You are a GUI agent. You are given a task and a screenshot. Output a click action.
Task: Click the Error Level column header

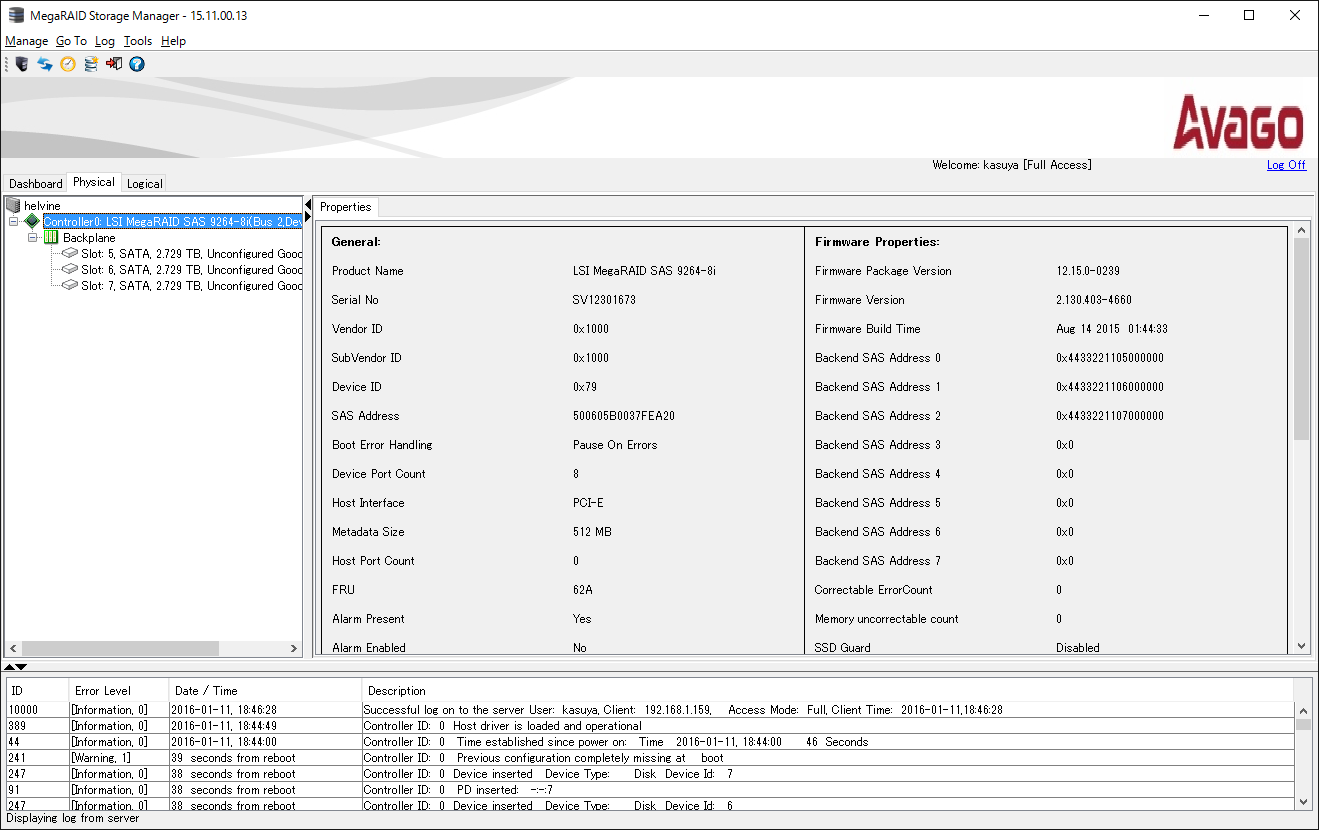(118, 690)
